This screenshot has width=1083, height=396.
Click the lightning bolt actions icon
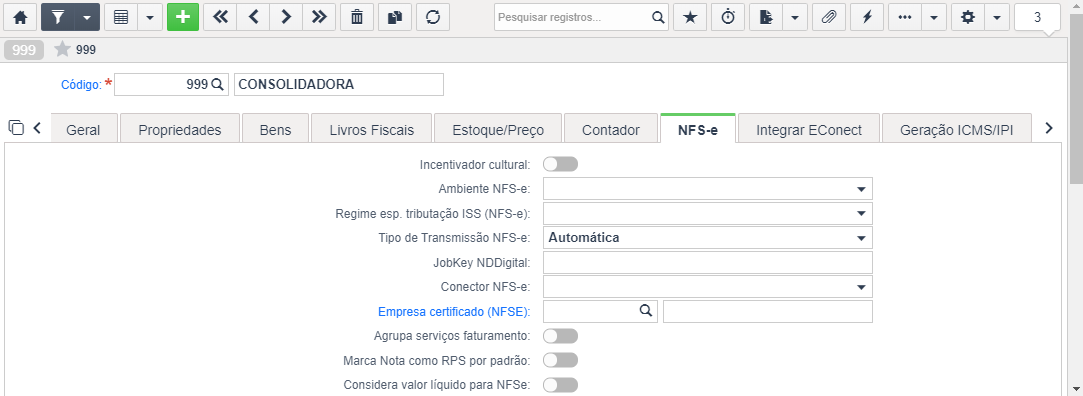click(x=867, y=17)
